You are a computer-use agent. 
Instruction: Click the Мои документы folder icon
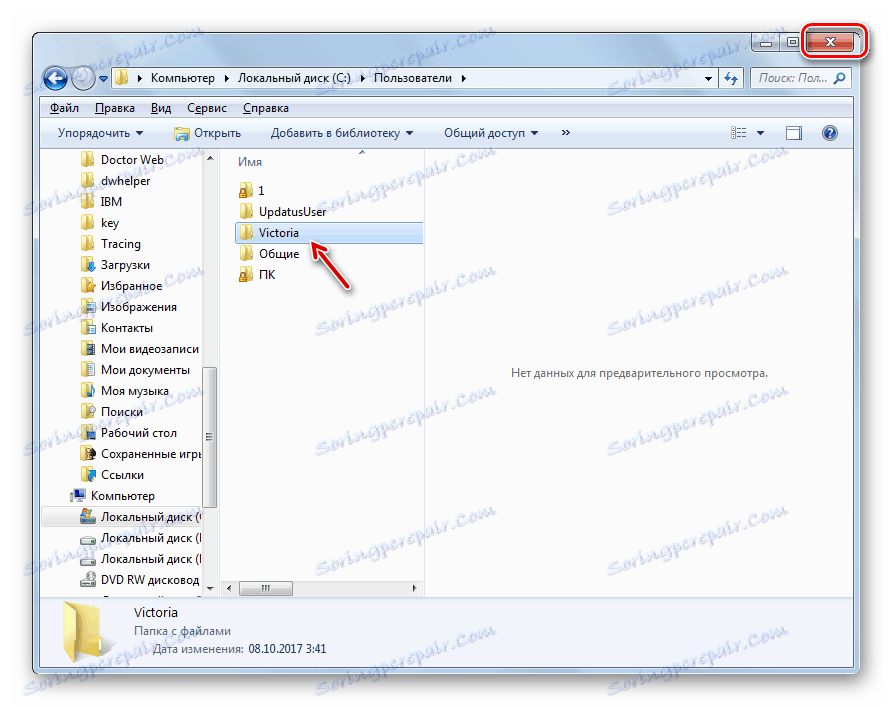pos(88,370)
